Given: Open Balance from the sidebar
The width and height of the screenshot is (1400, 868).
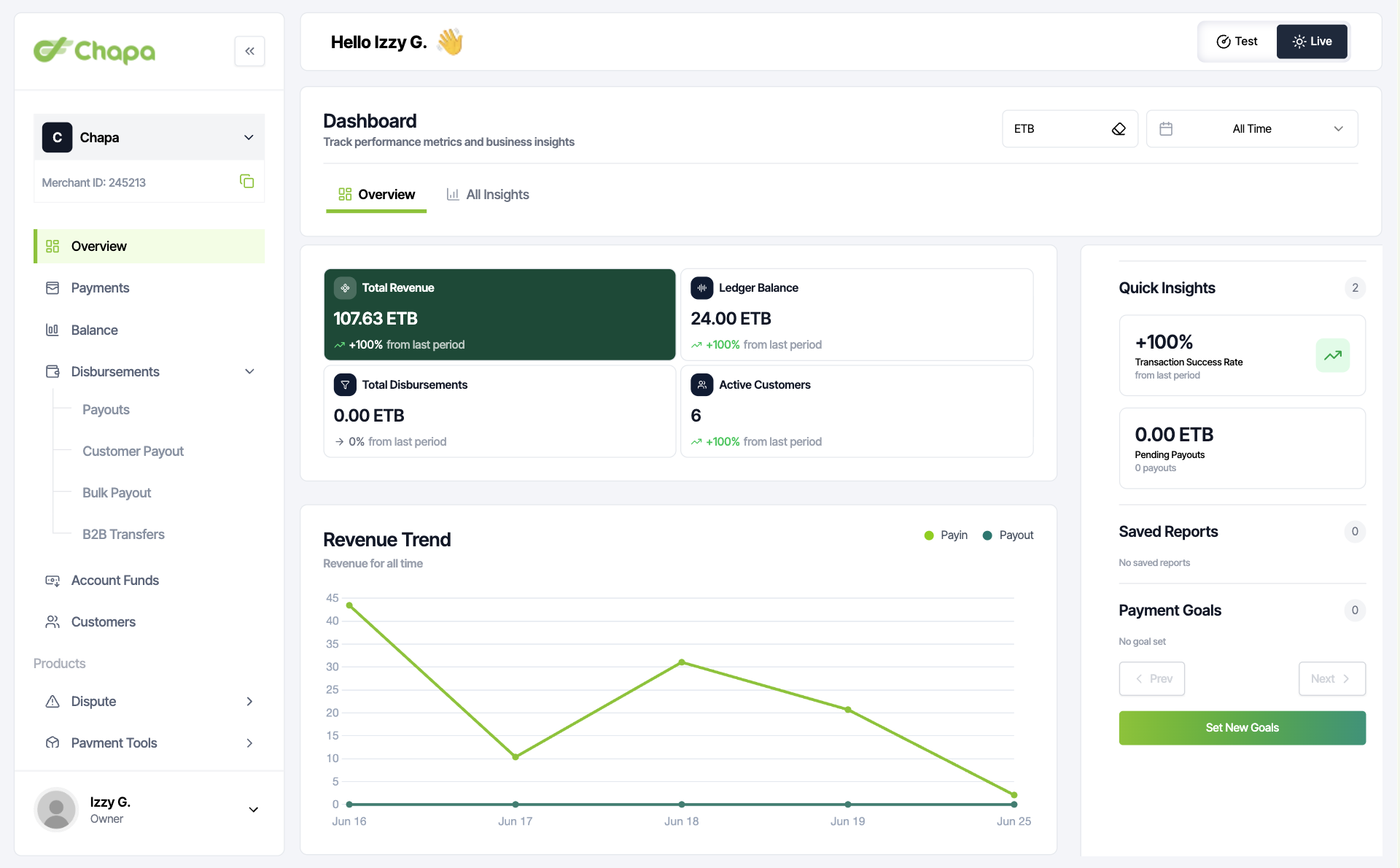Looking at the screenshot, I should [149, 330].
